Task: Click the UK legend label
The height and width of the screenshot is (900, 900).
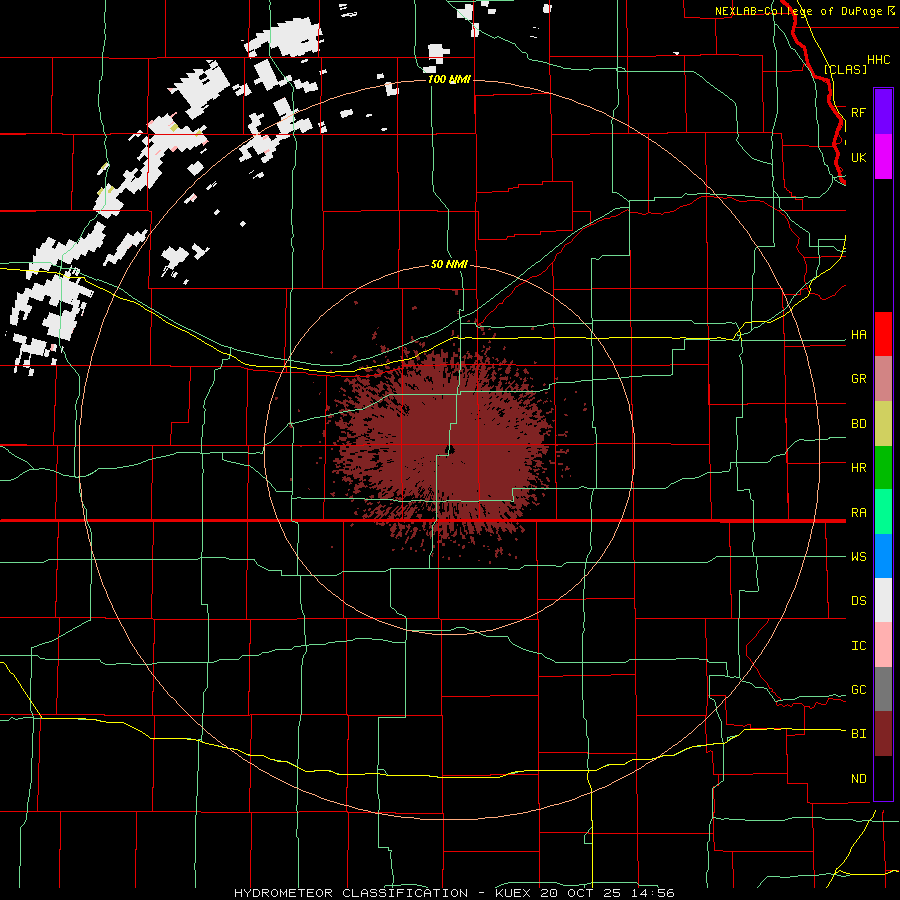Action: click(858, 157)
